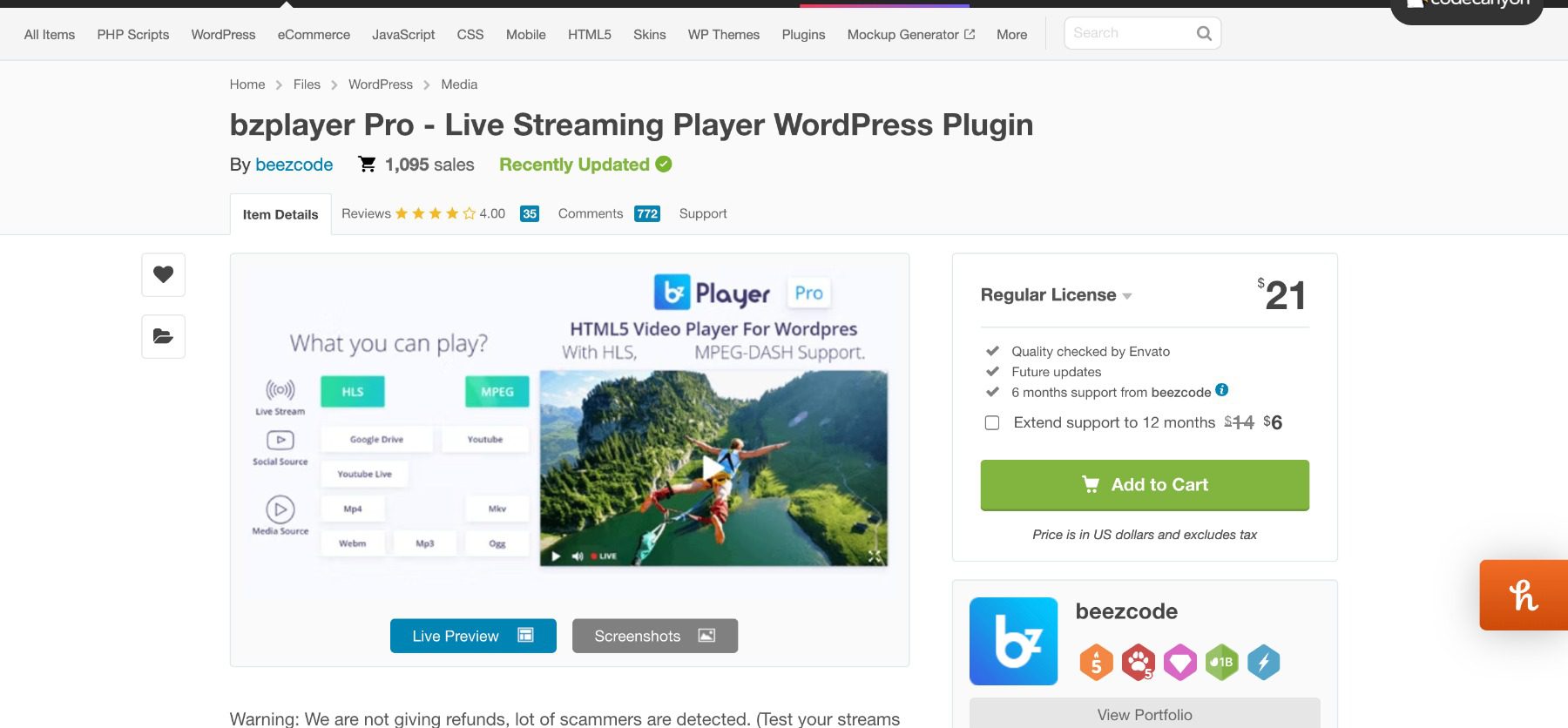Enable Extend support to 12 months checkbox
The image size is (1568, 728).
click(991, 422)
